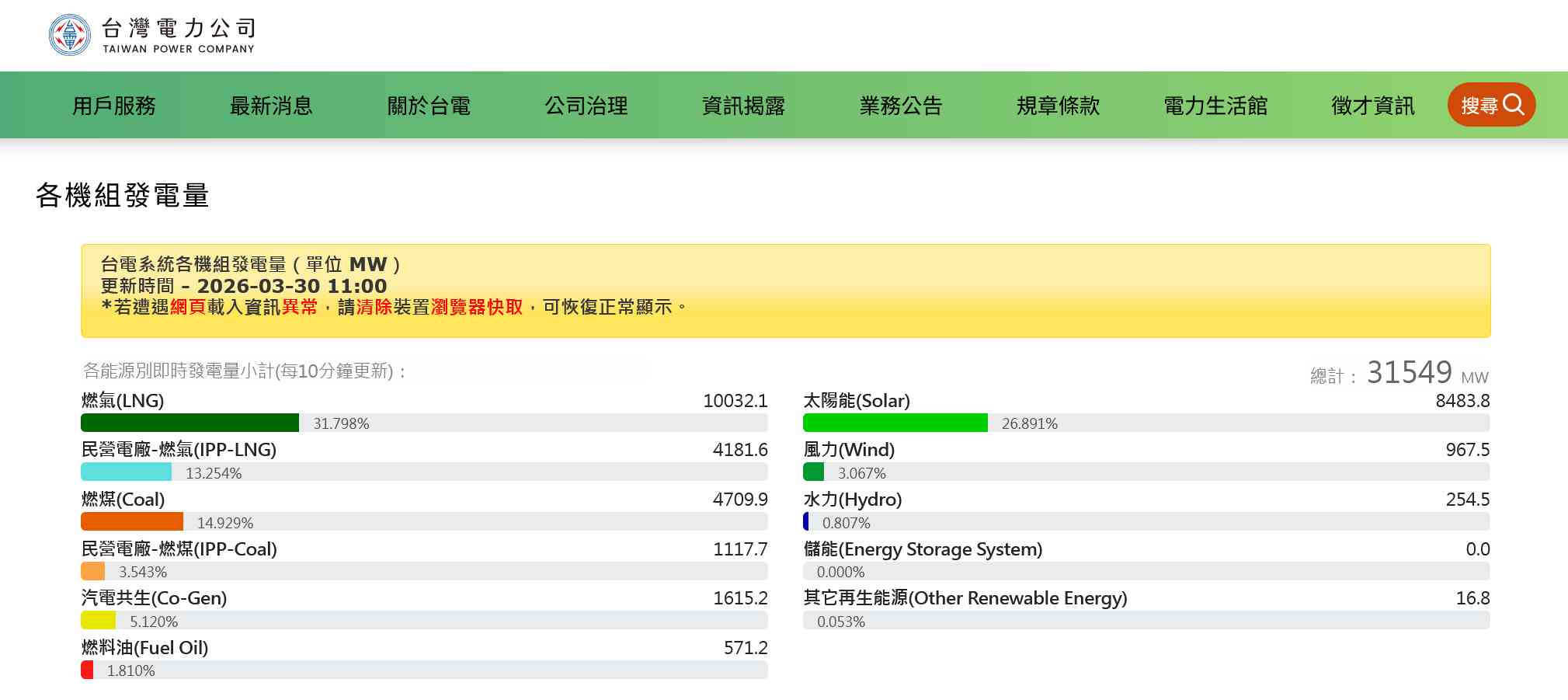Visit 電力生活館 from navigation
1568x700 pixels.
[1215, 106]
